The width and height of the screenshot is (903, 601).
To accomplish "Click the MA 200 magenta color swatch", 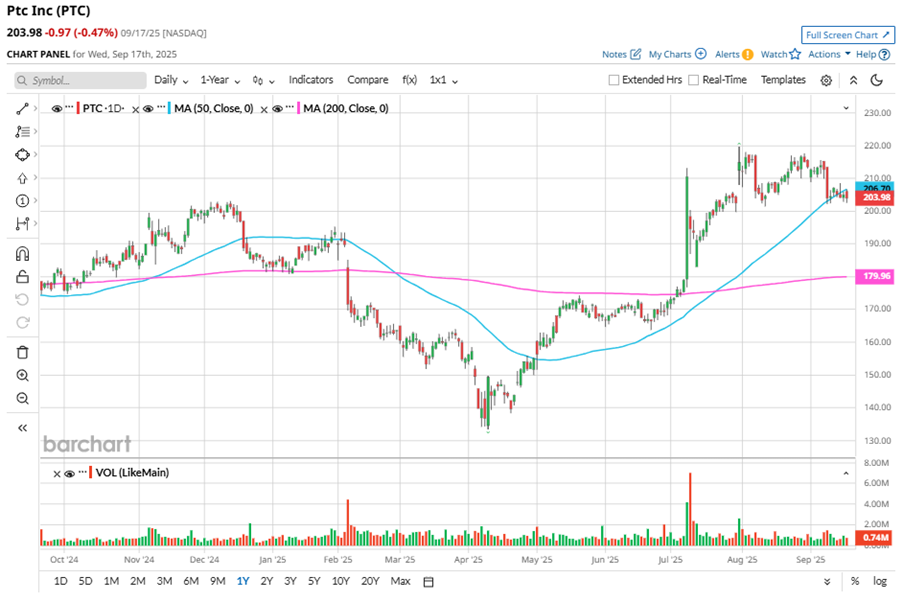I will click(298, 108).
